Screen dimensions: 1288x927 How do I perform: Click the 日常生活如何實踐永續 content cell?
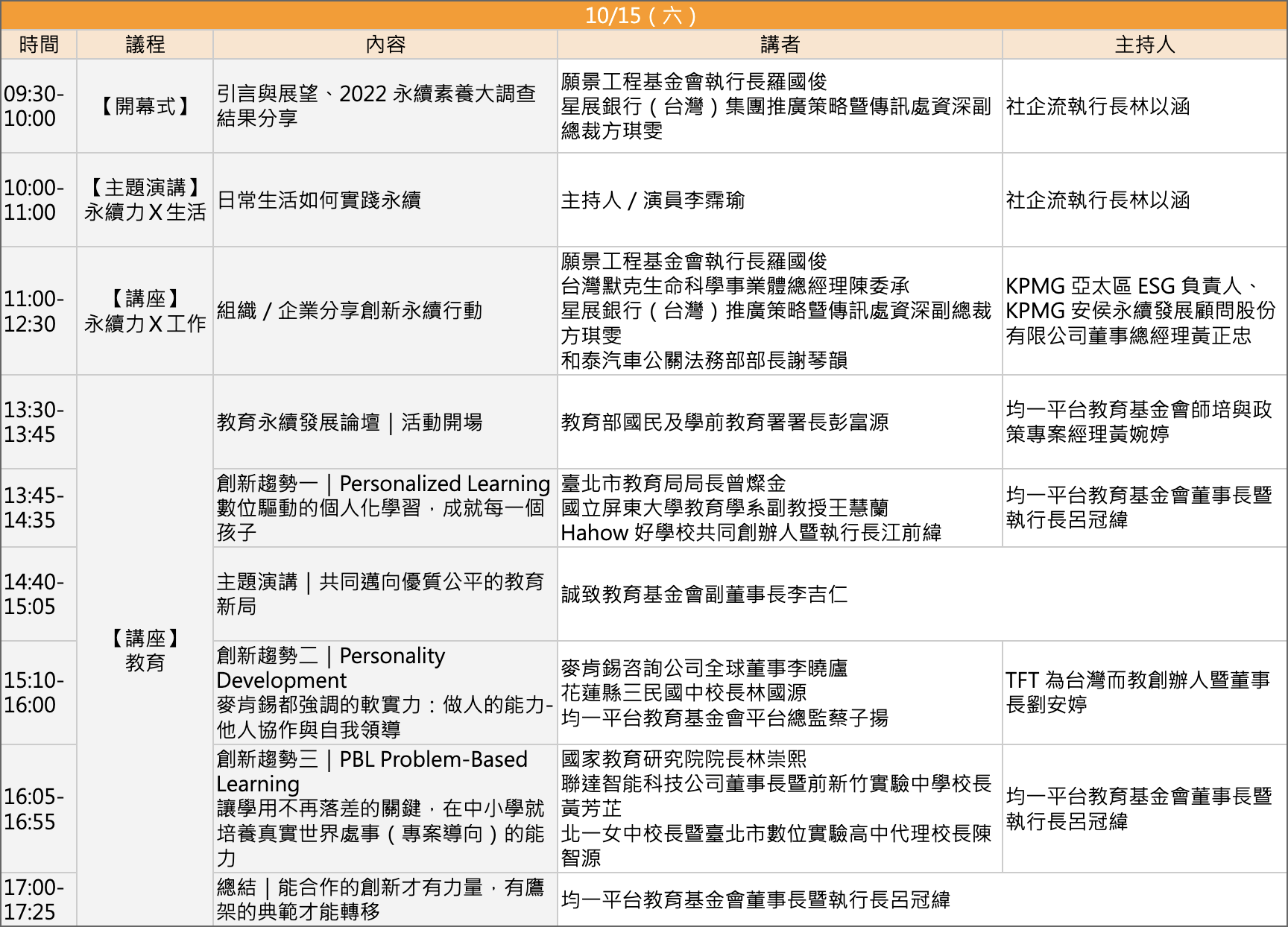pyautogui.click(x=385, y=200)
